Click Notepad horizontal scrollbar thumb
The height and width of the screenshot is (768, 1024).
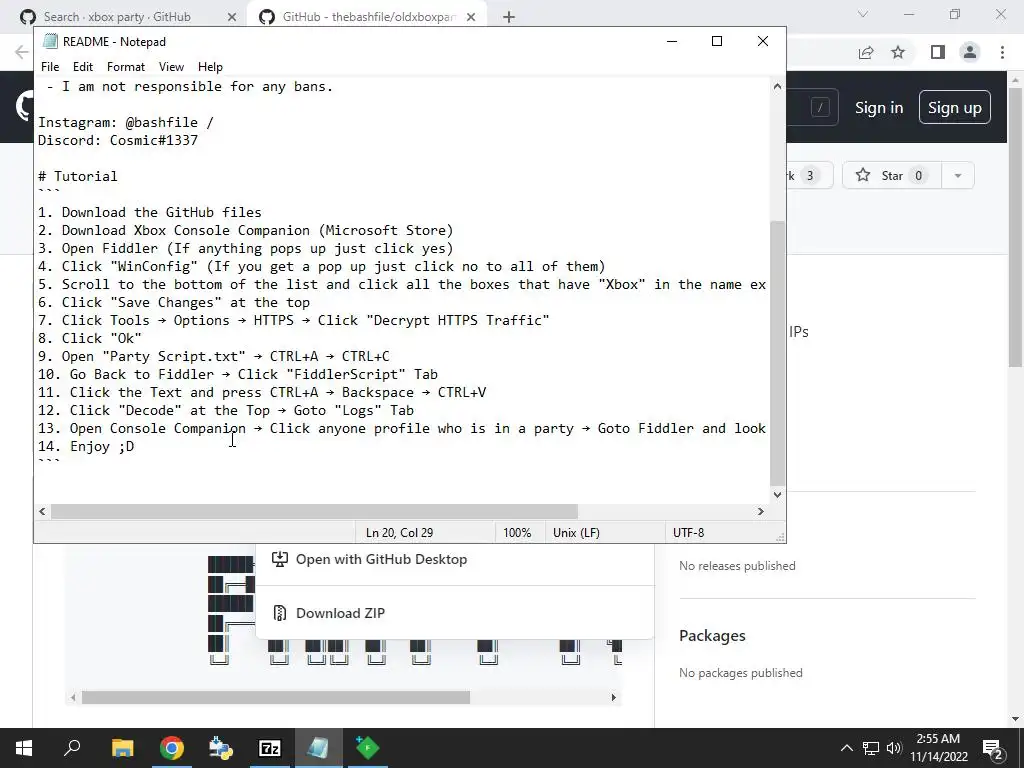tap(314, 511)
